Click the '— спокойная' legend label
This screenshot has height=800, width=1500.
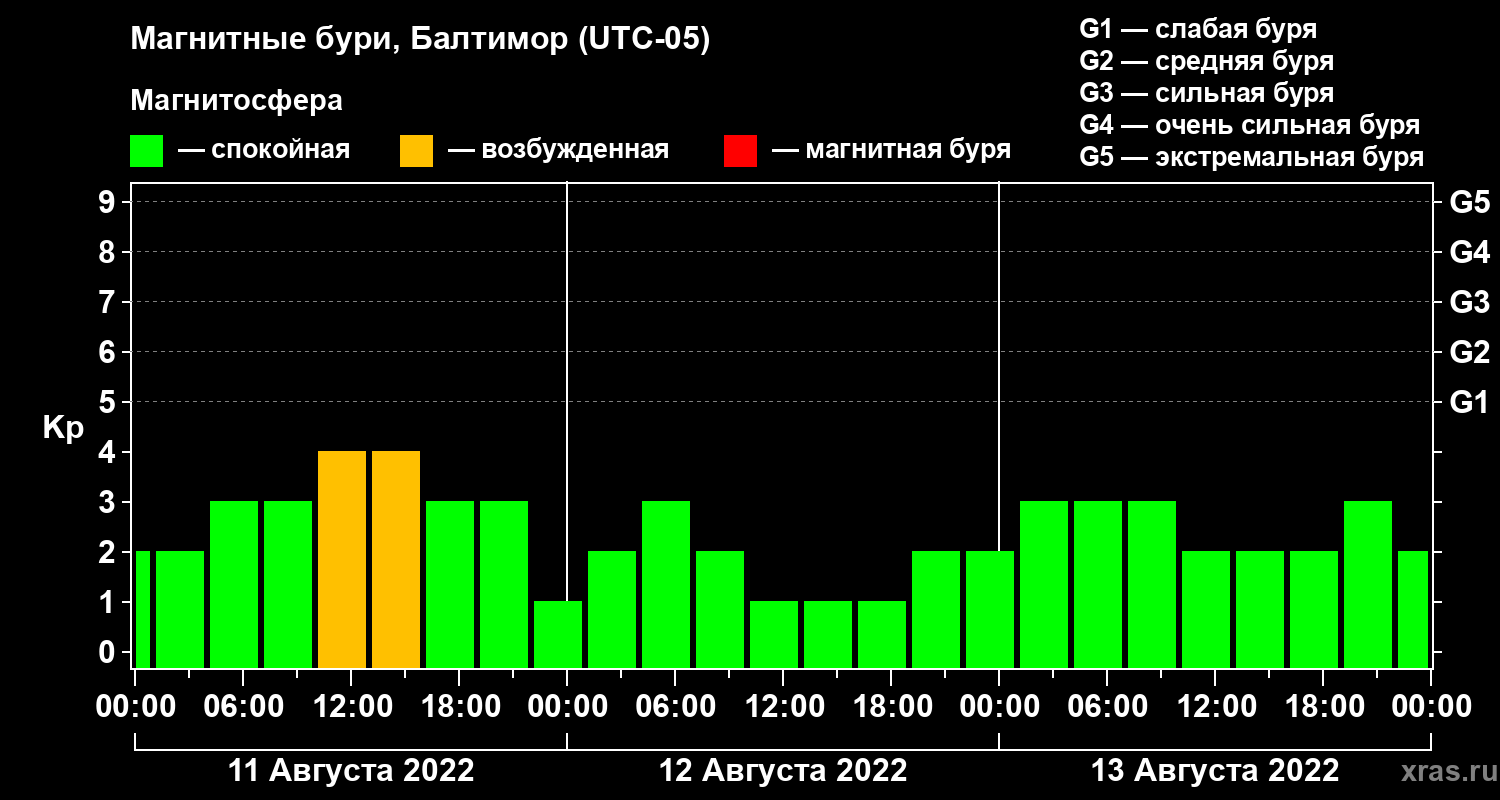click(x=264, y=150)
